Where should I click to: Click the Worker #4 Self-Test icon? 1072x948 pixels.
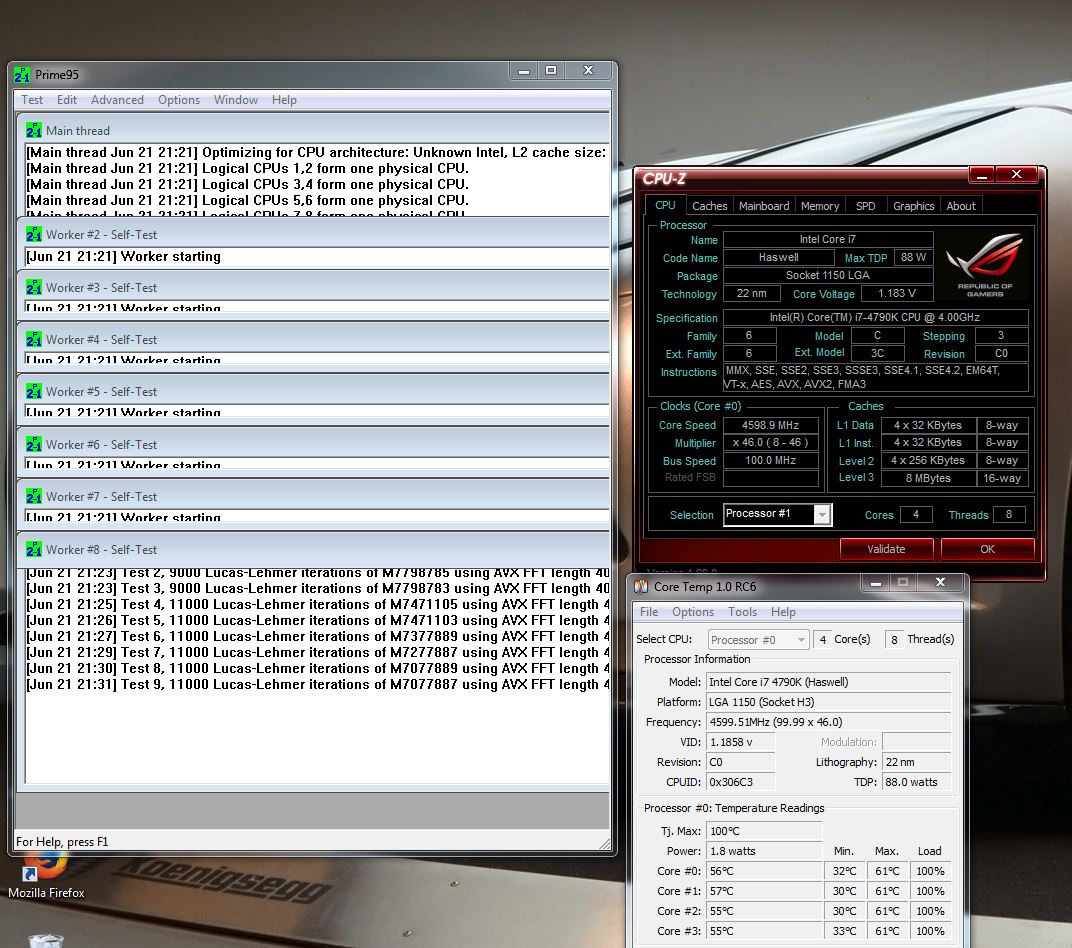click(34, 340)
